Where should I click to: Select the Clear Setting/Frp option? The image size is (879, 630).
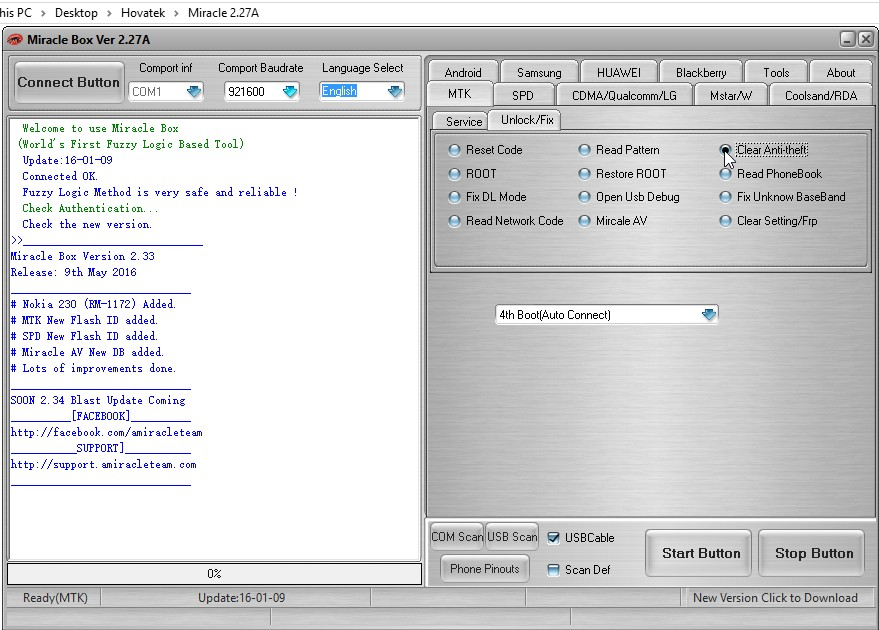click(x=769, y=221)
